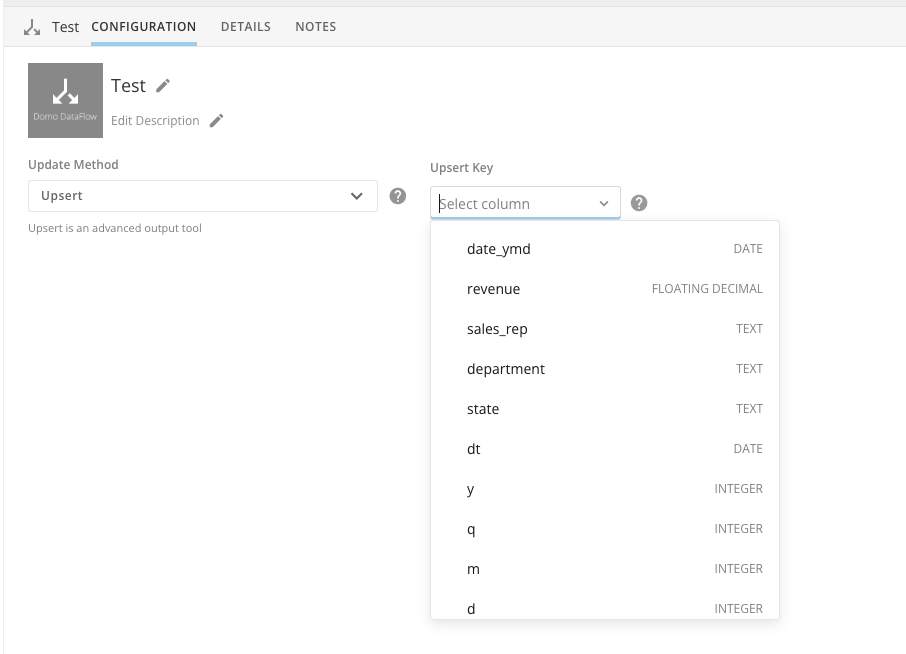Click the Update Method label
Image resolution: width=906 pixels, height=654 pixels.
[x=73, y=165]
